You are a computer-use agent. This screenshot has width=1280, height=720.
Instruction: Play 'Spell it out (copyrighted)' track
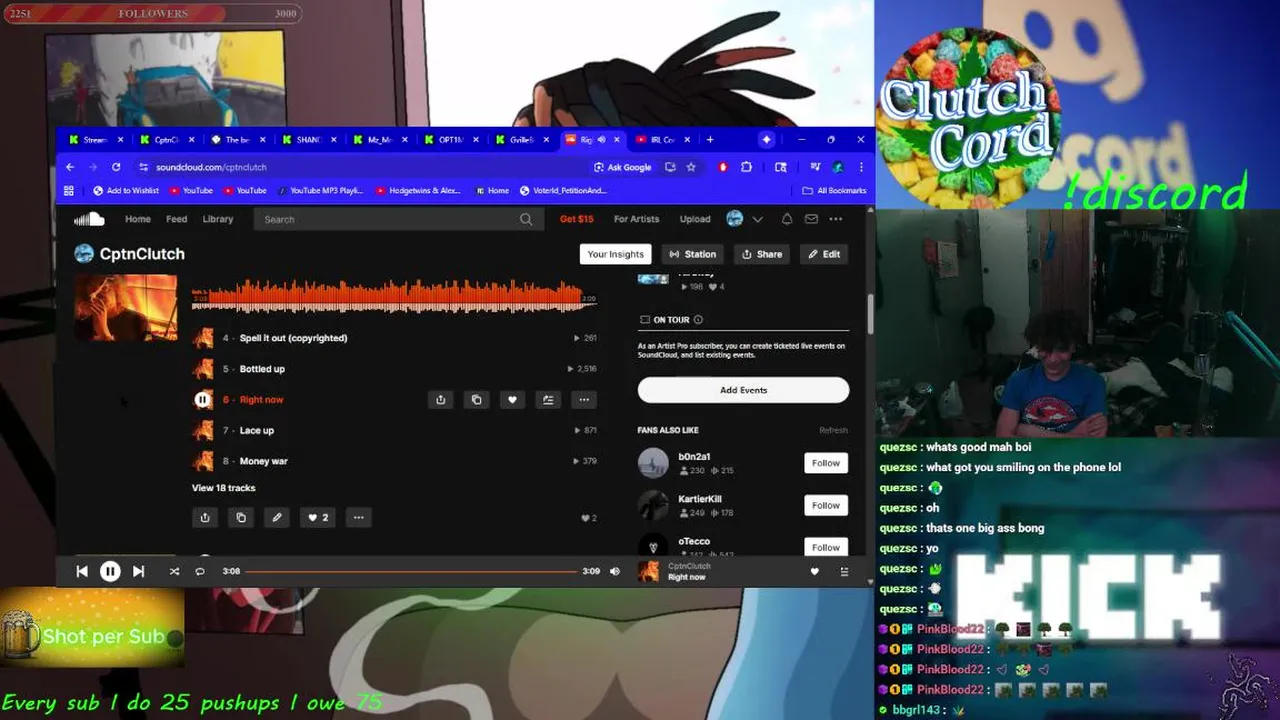click(294, 338)
